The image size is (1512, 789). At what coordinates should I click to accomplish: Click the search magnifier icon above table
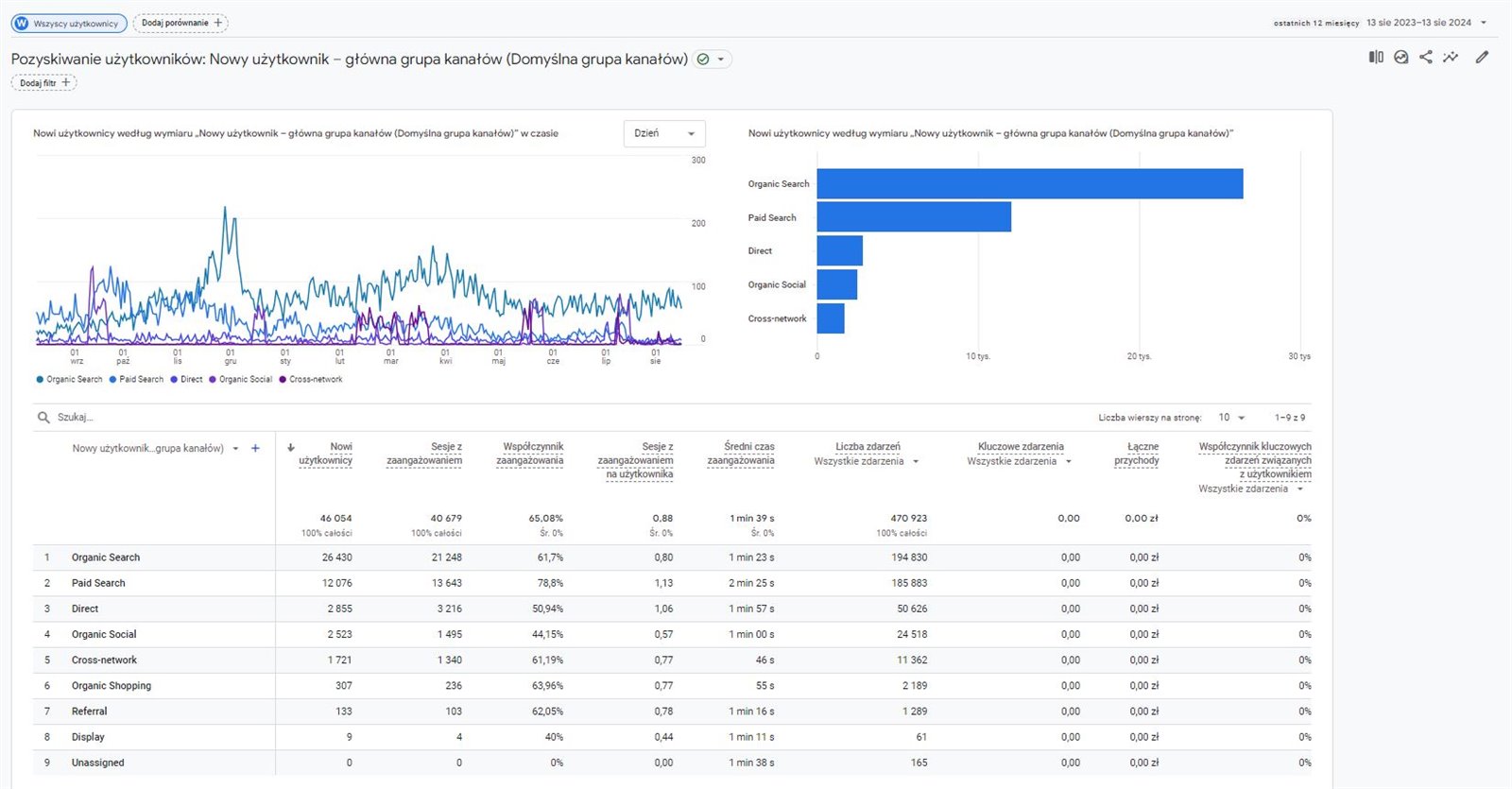point(43,417)
